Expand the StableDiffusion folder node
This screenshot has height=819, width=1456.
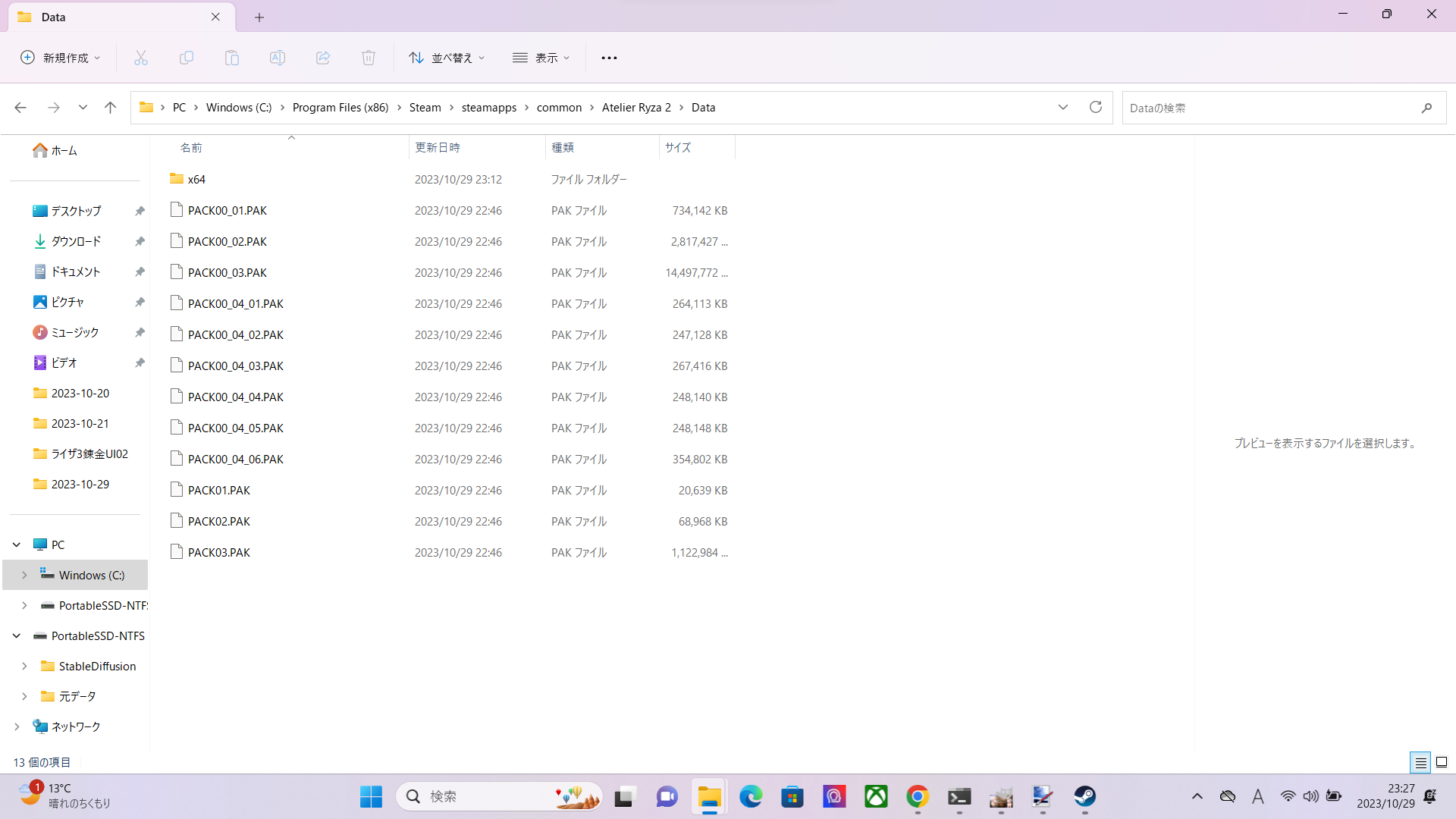point(24,666)
